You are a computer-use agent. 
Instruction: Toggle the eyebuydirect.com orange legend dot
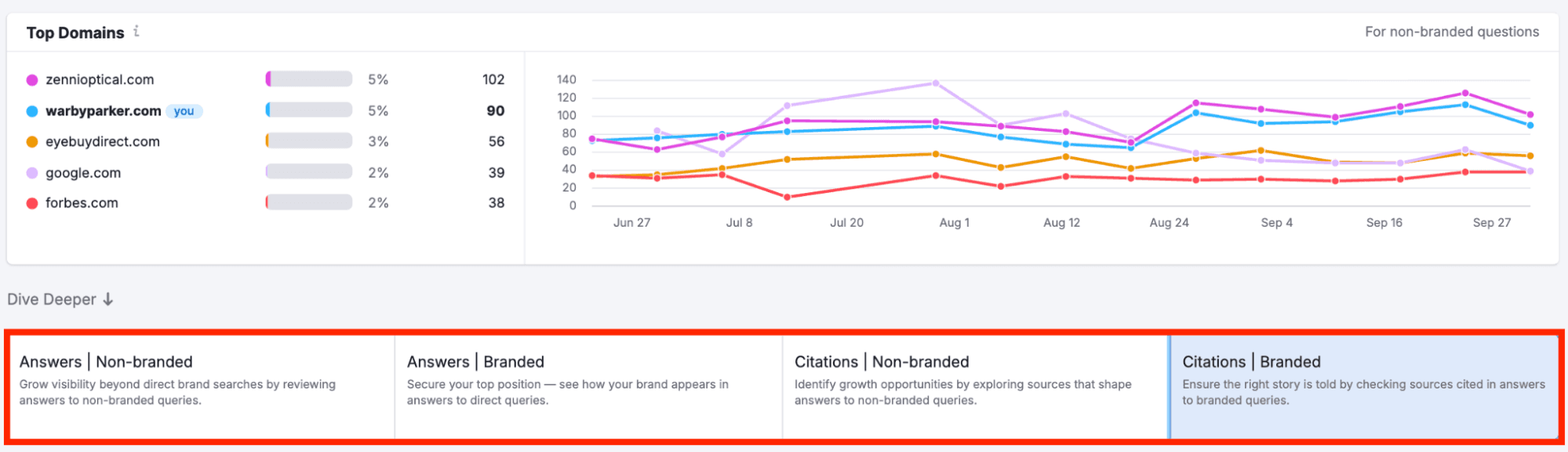point(32,142)
